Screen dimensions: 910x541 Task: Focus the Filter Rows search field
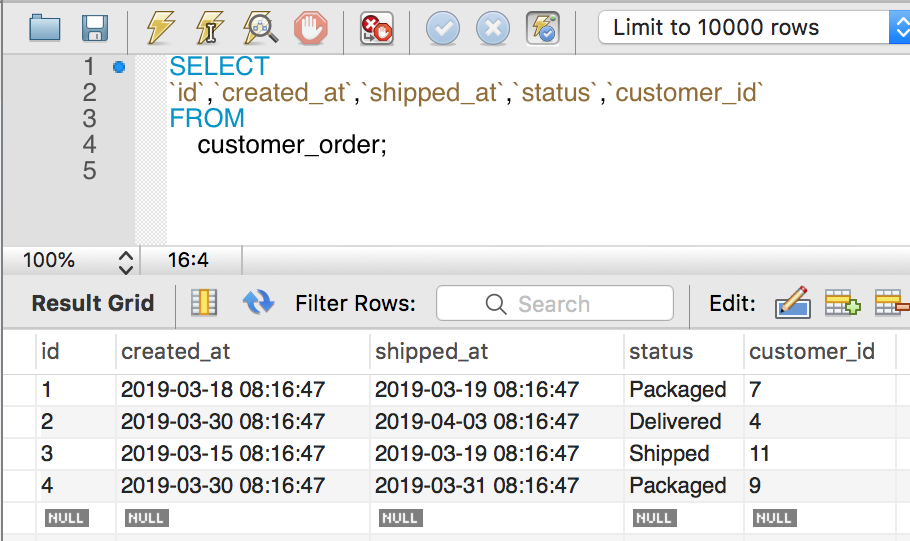pyautogui.click(x=555, y=303)
